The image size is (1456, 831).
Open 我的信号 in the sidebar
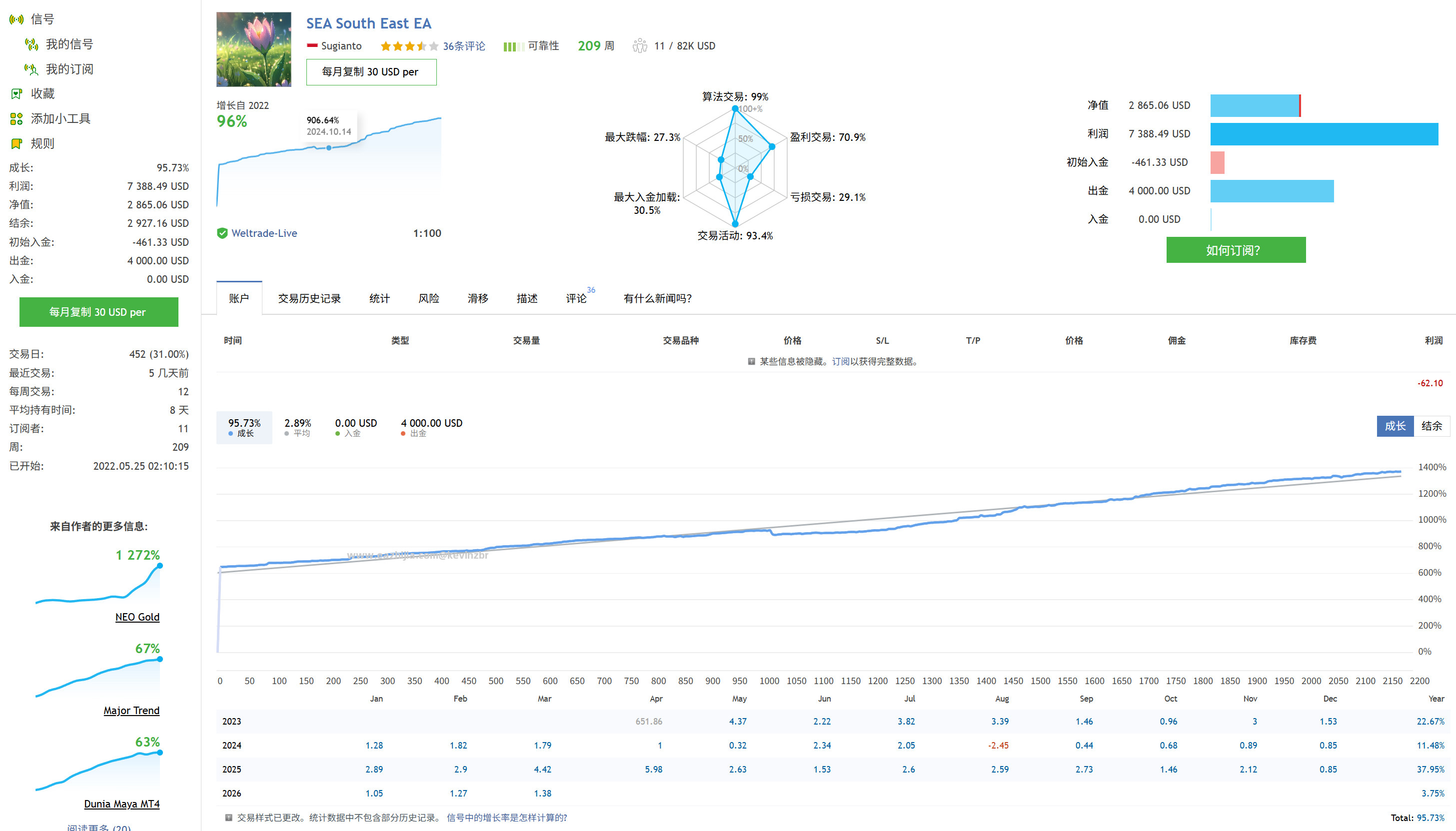coord(69,44)
